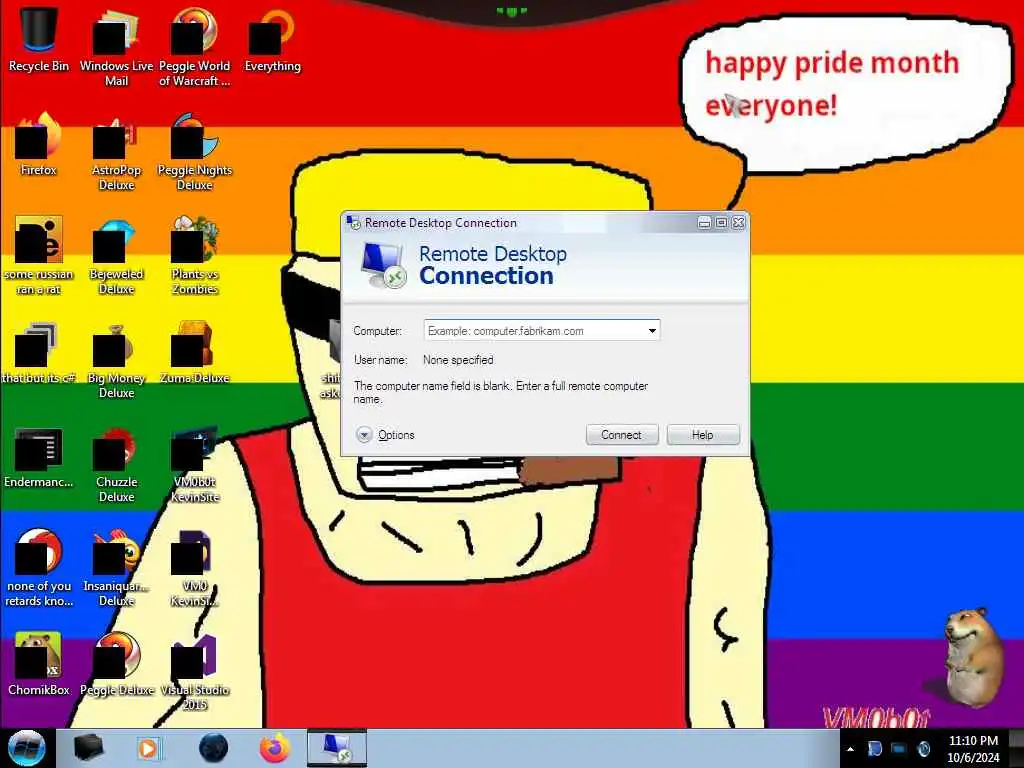Screen dimensions: 1024x768
Task: Open the Insaniquar... Deluxe icon
Action: (116, 567)
